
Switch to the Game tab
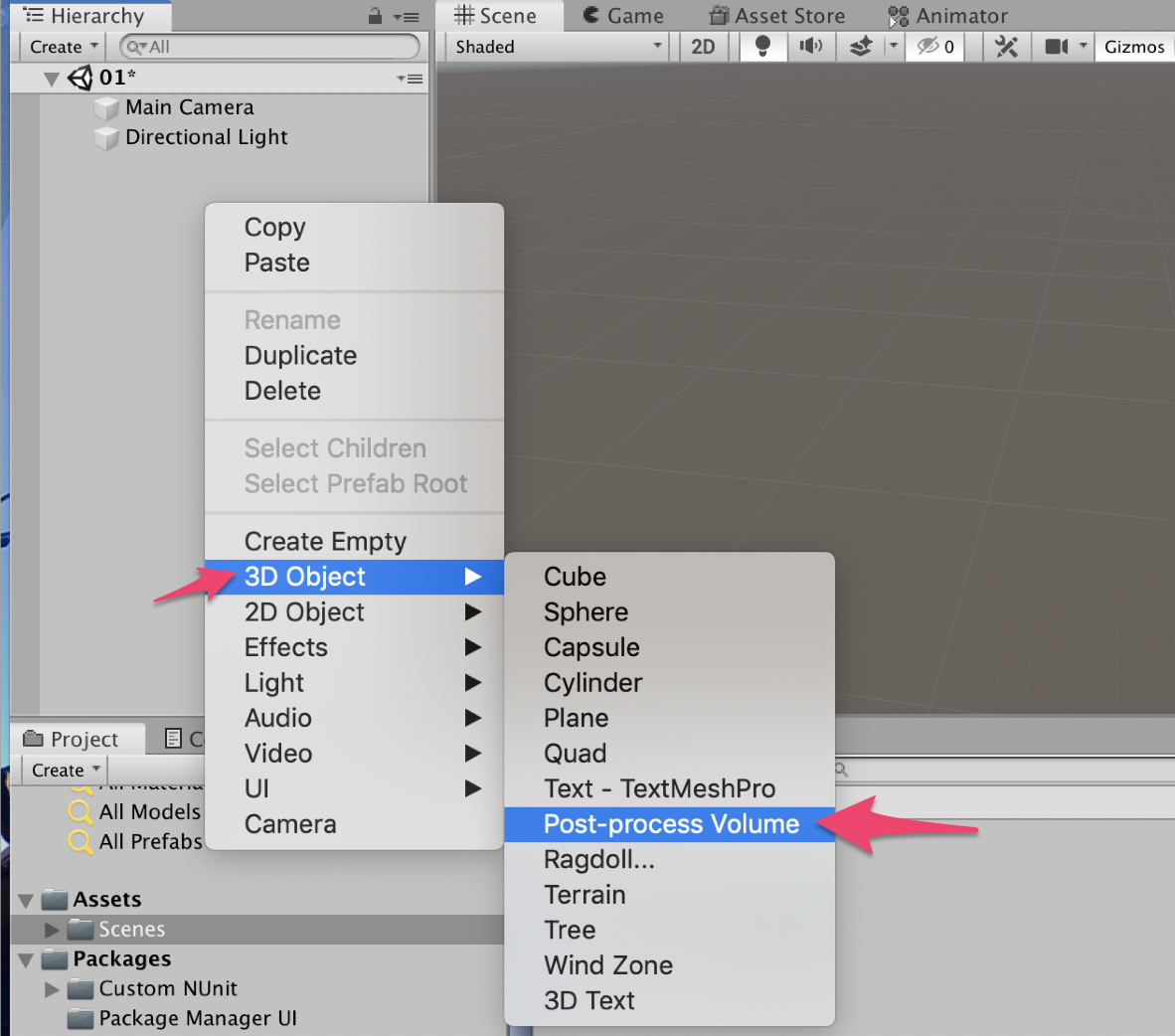(622, 16)
